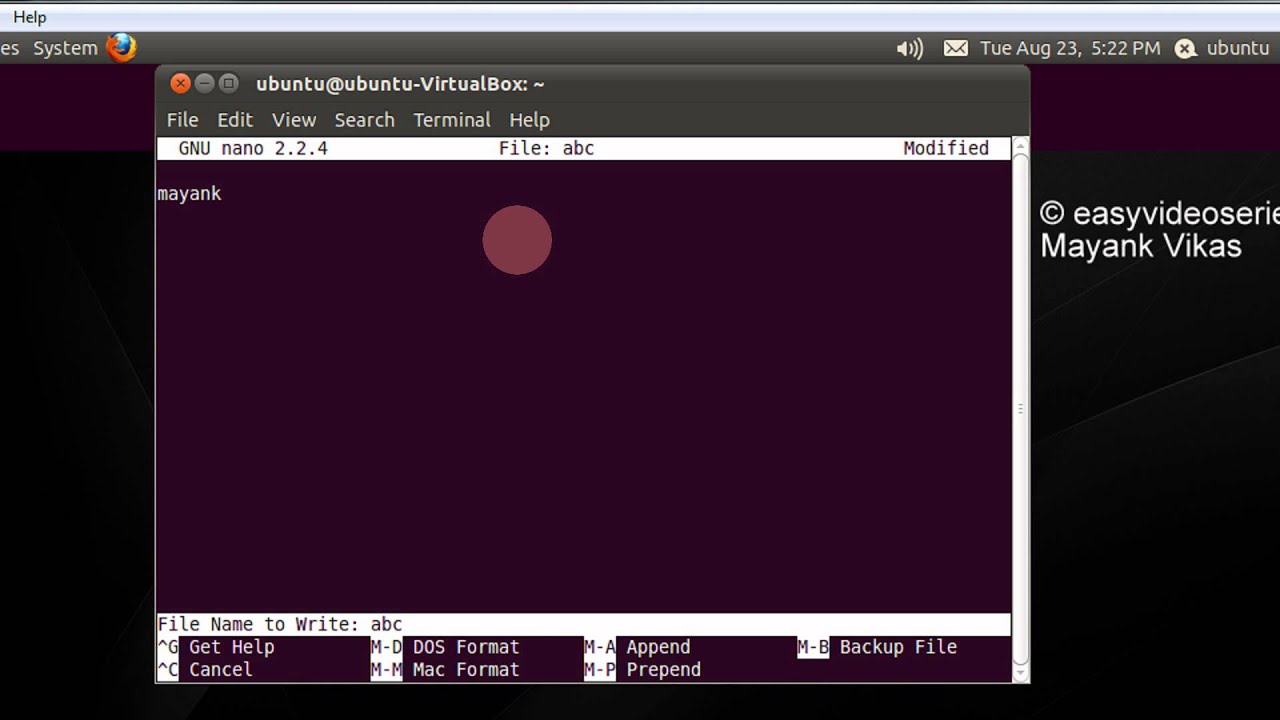Click the GNU nano 2.2.4 title text
The height and width of the screenshot is (720, 1280).
click(253, 148)
